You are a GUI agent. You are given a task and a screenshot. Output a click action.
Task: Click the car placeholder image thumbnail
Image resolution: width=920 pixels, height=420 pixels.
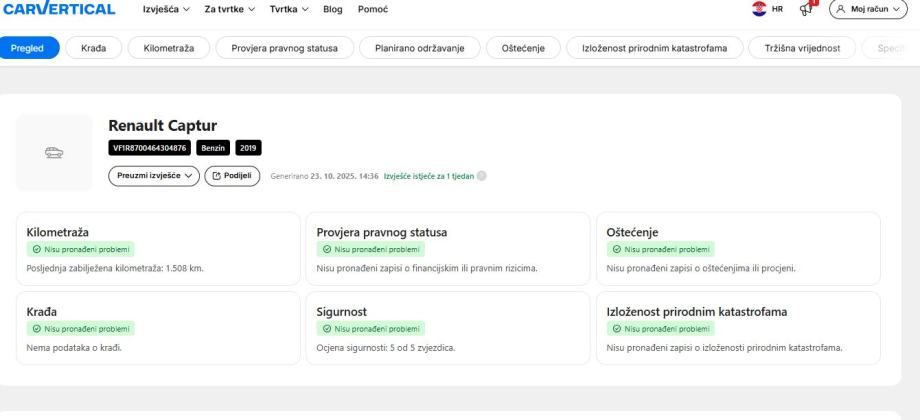coord(54,153)
